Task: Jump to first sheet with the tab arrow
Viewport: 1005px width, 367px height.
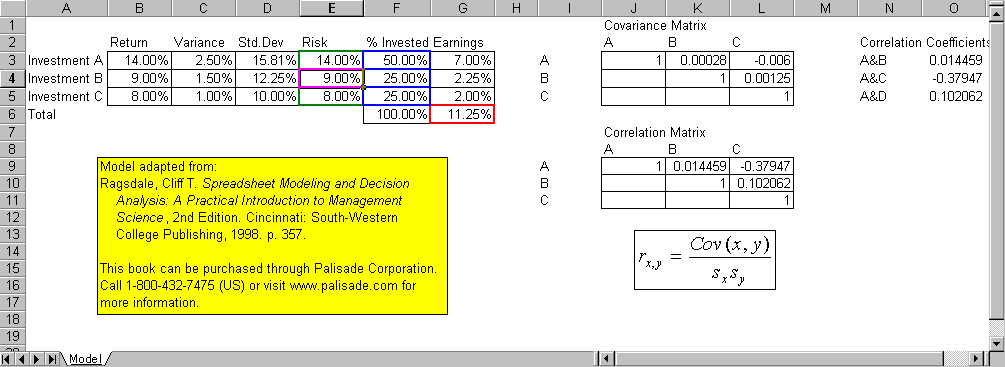Action: 6,359
